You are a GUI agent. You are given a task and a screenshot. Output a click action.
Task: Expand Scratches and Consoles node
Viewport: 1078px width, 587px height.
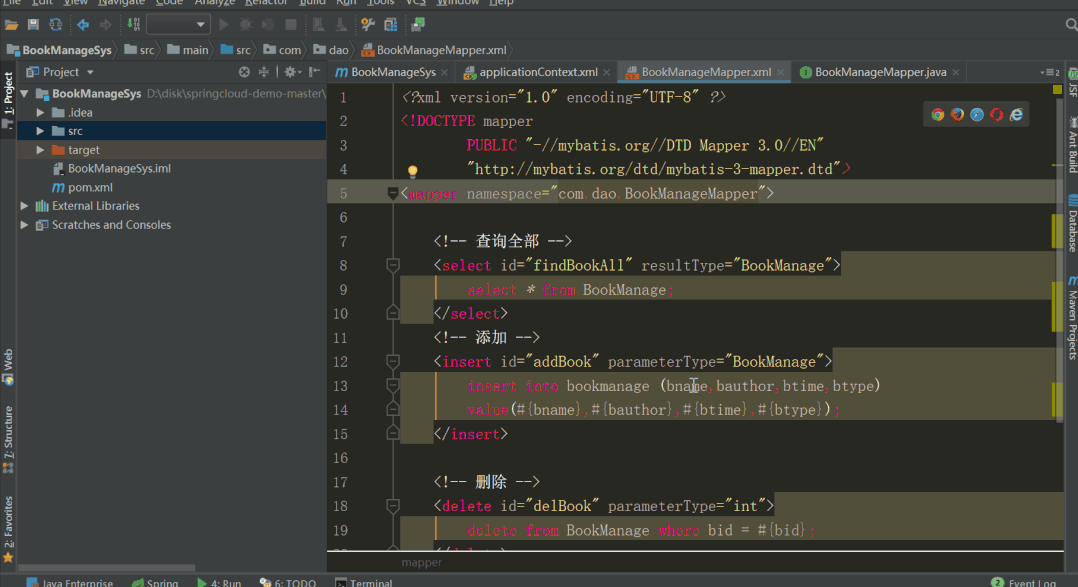(x=25, y=225)
